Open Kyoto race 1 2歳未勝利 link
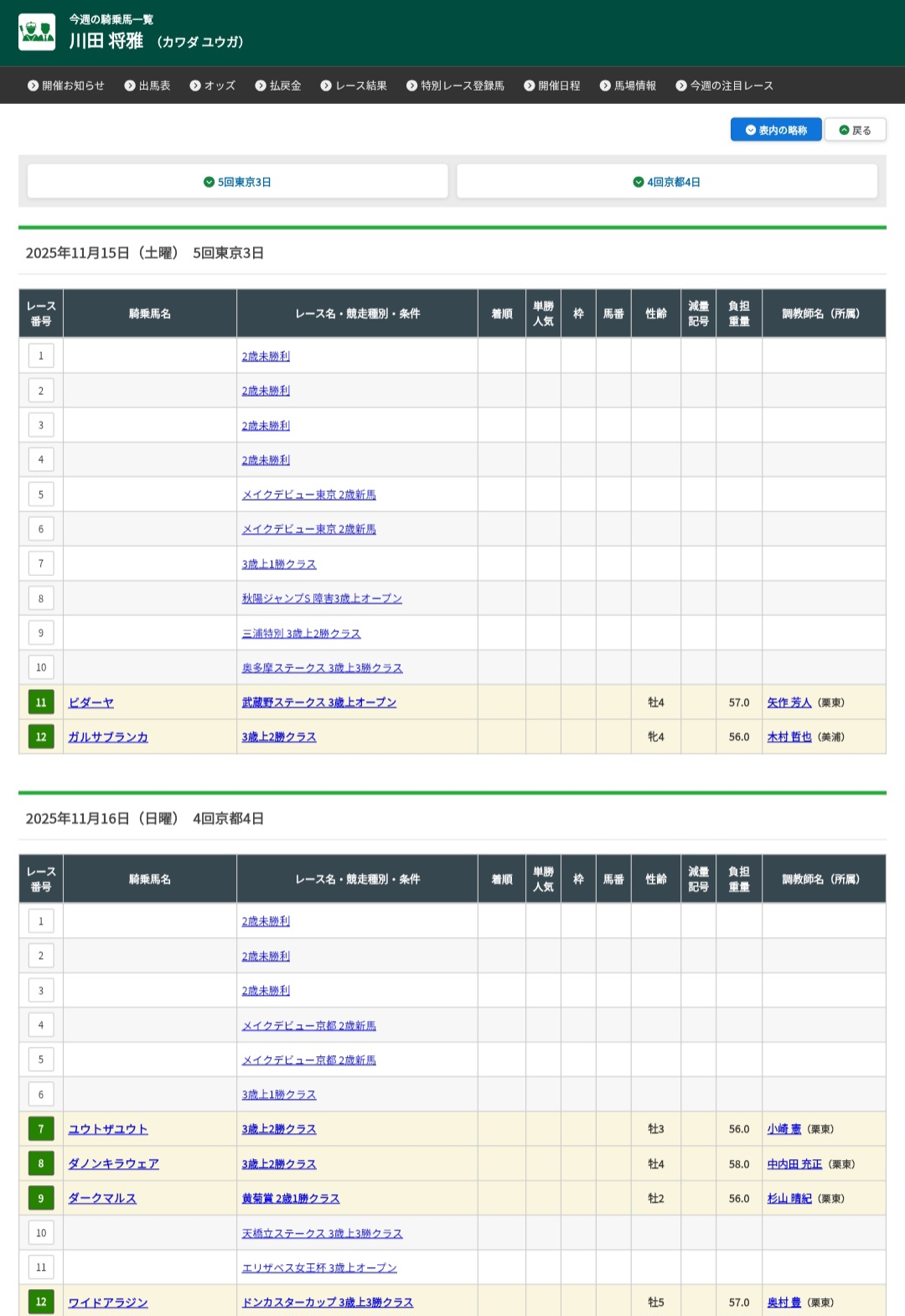 coord(266,921)
